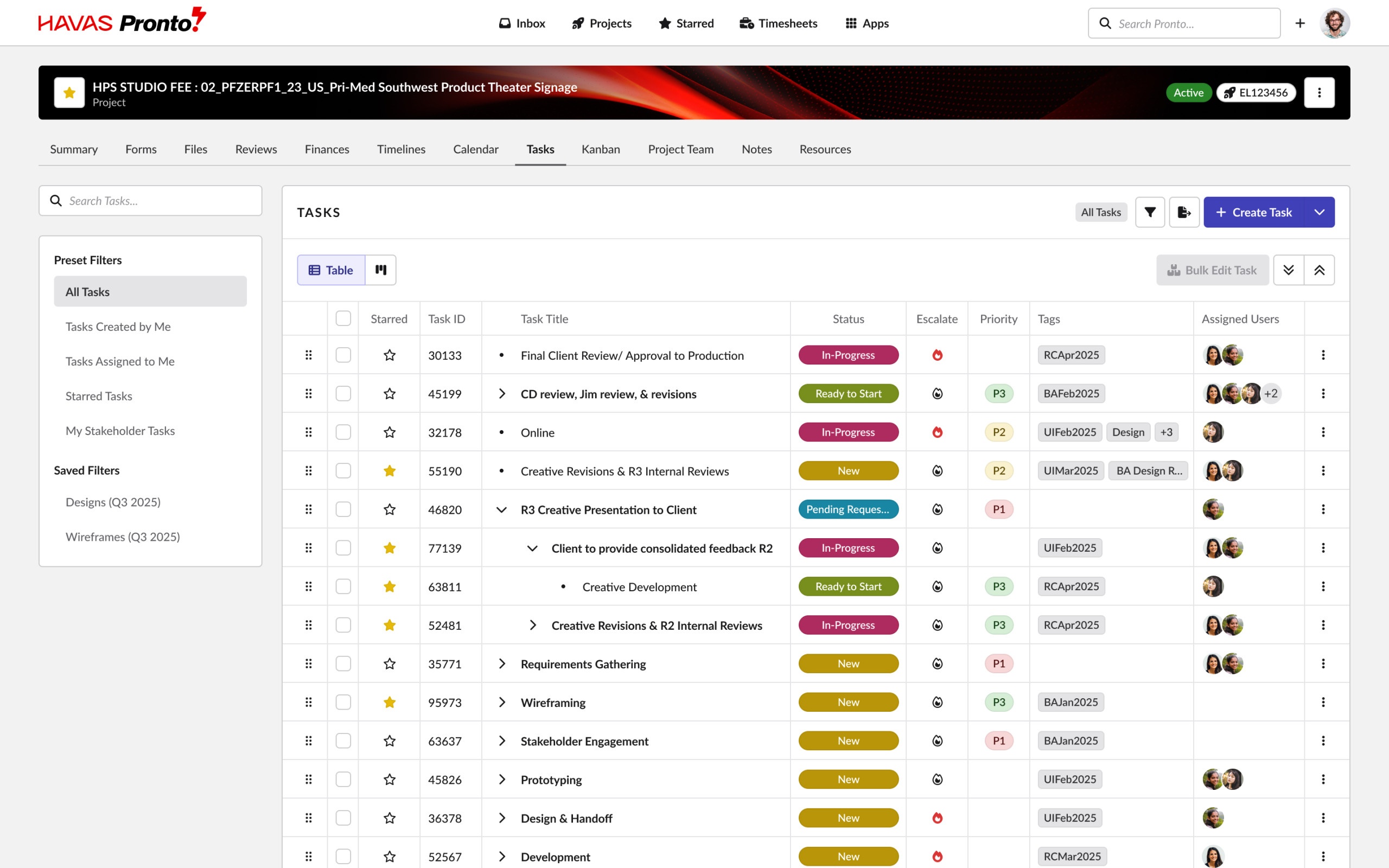The height and width of the screenshot is (868, 1389).
Task: Select checkbox for task 55190
Action: coord(343,471)
